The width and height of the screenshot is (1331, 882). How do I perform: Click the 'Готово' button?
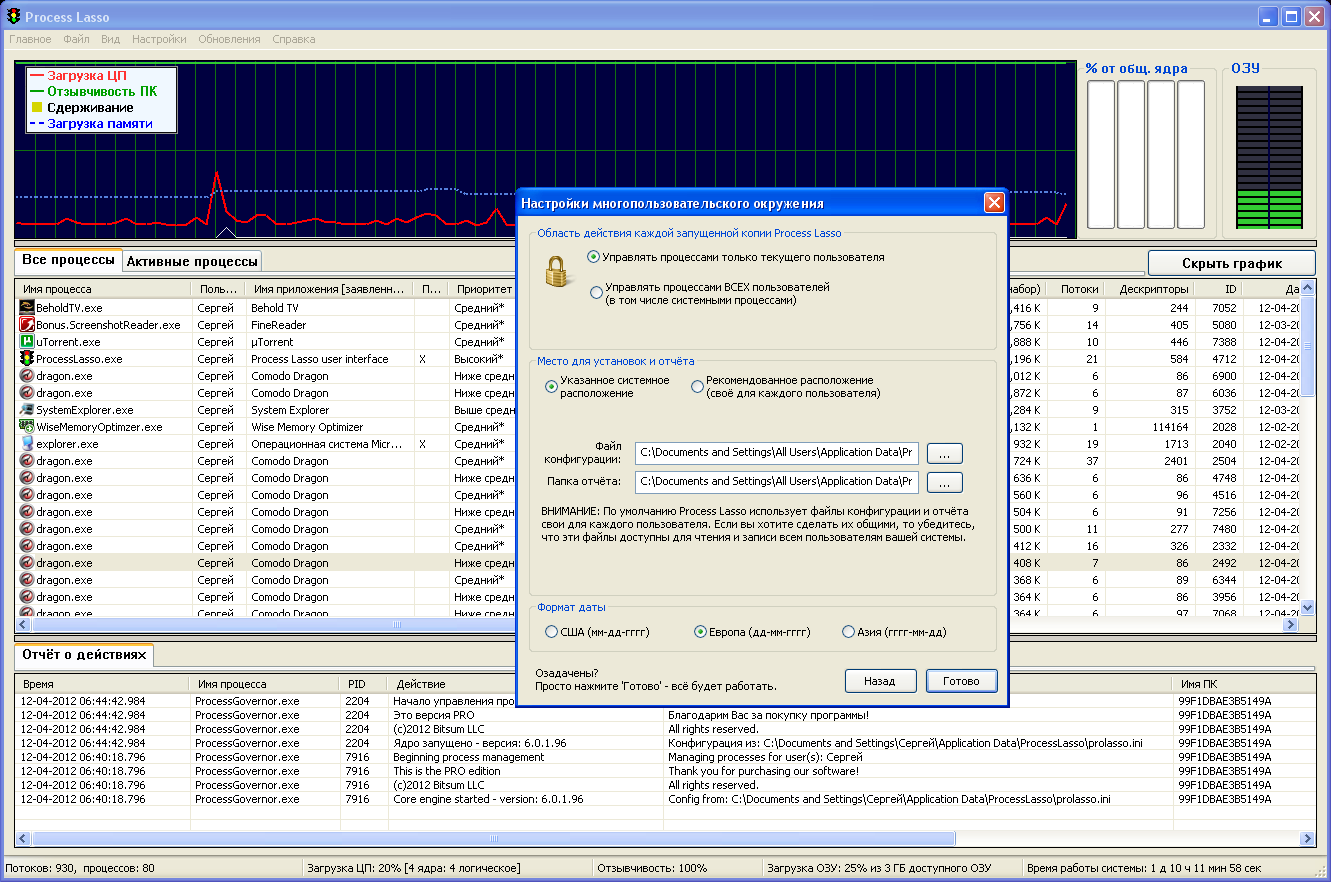(x=961, y=681)
